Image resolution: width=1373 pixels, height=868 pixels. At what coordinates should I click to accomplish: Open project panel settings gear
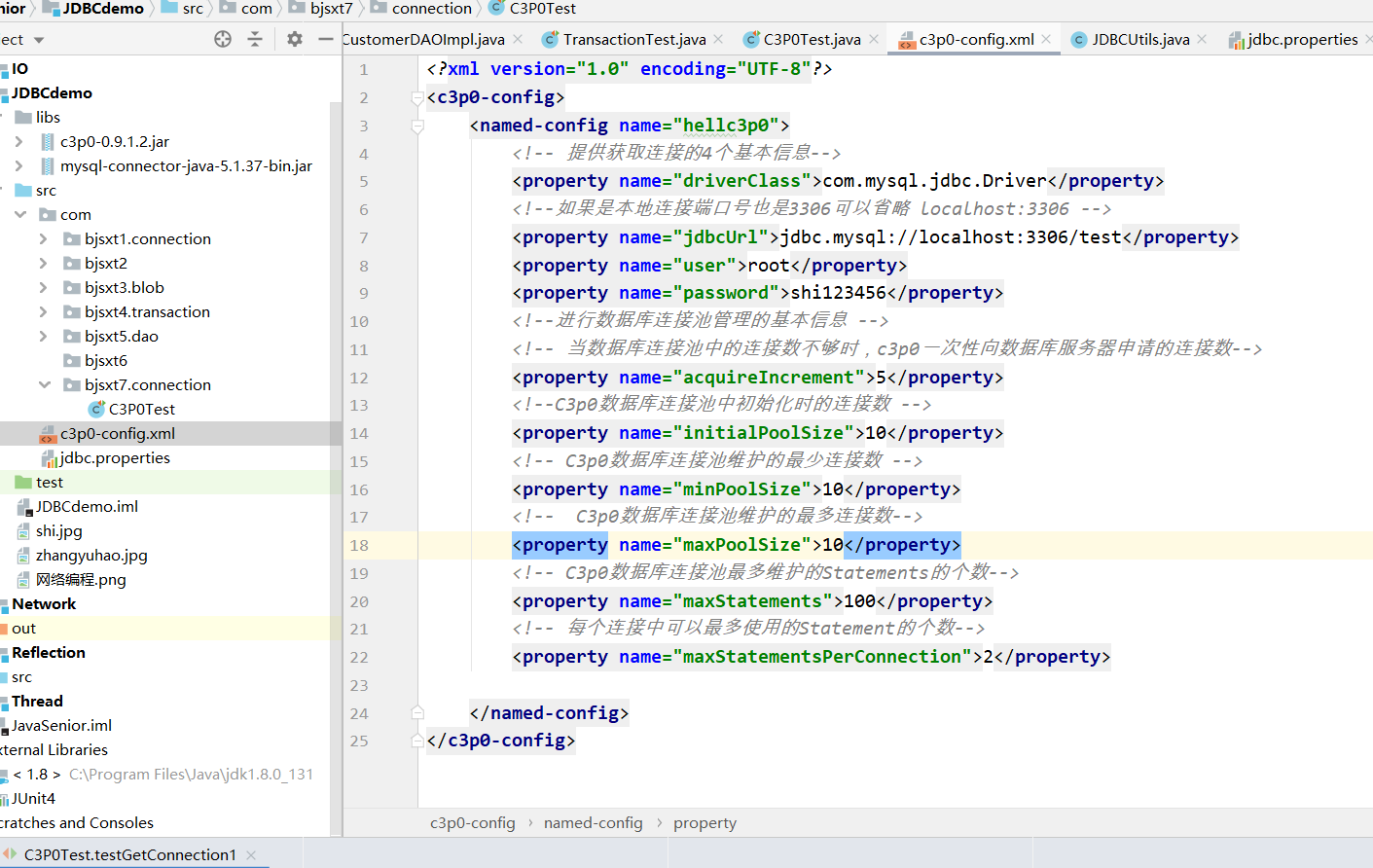point(295,39)
